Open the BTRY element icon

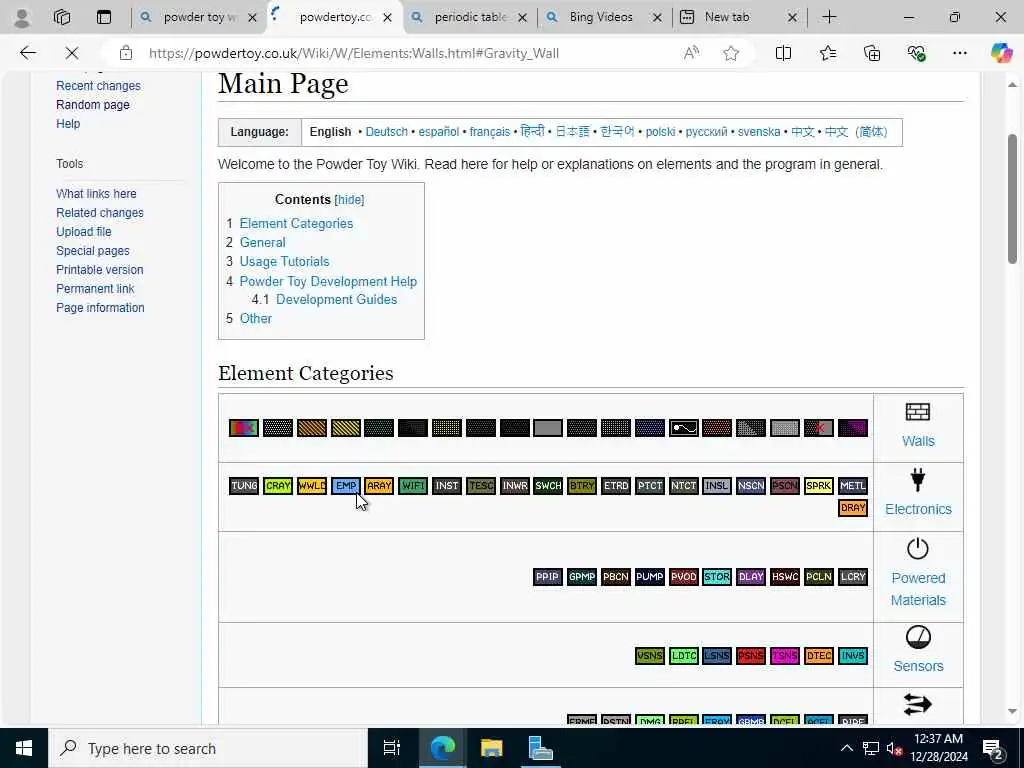[x=582, y=486]
